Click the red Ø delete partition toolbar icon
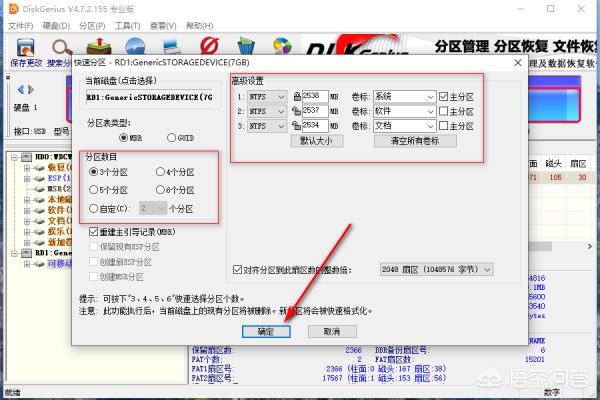Image resolution: width=600 pixels, height=400 pixels. 210,45
